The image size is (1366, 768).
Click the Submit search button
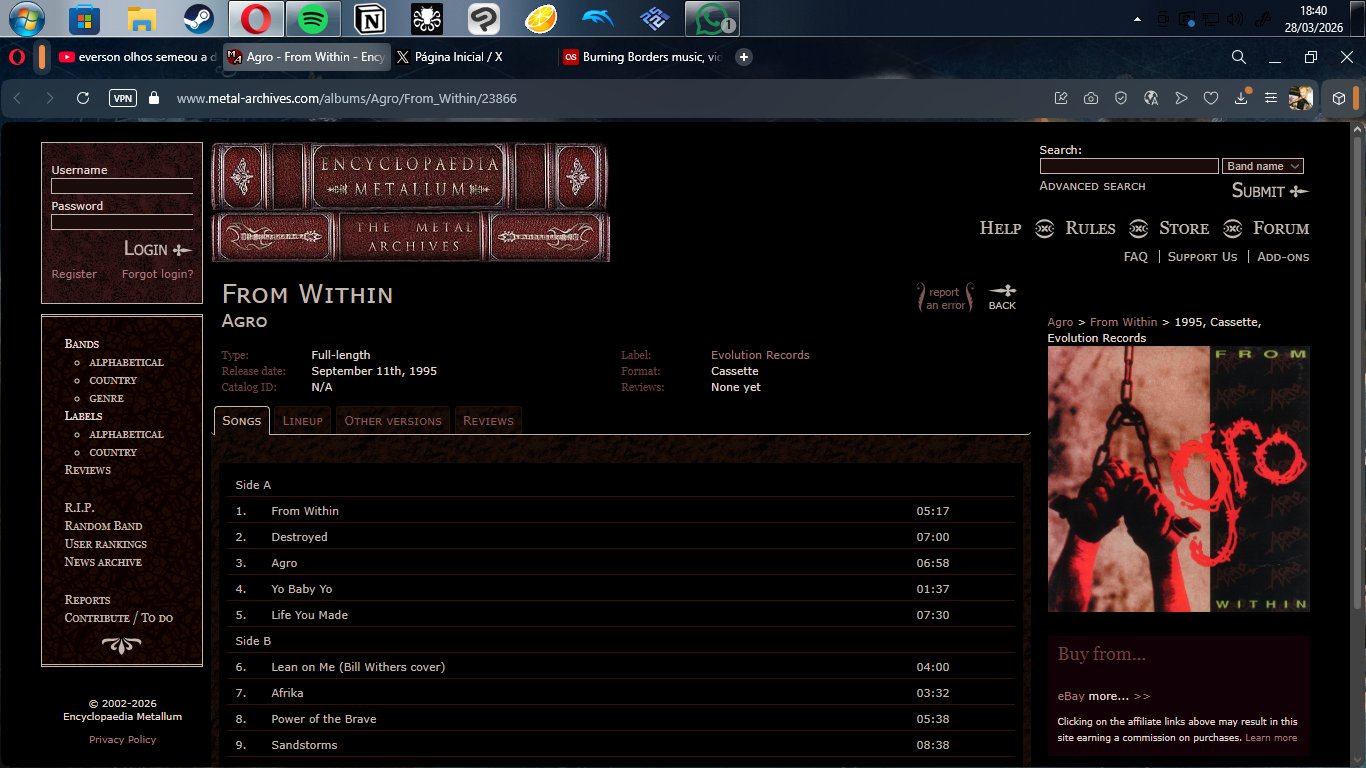pos(1270,191)
